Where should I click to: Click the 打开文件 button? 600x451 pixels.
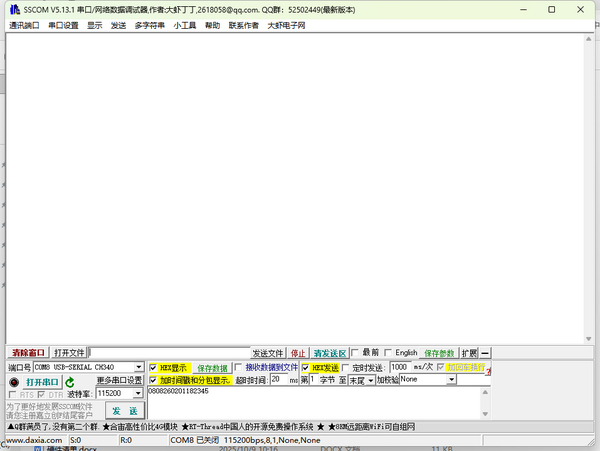coord(69,353)
